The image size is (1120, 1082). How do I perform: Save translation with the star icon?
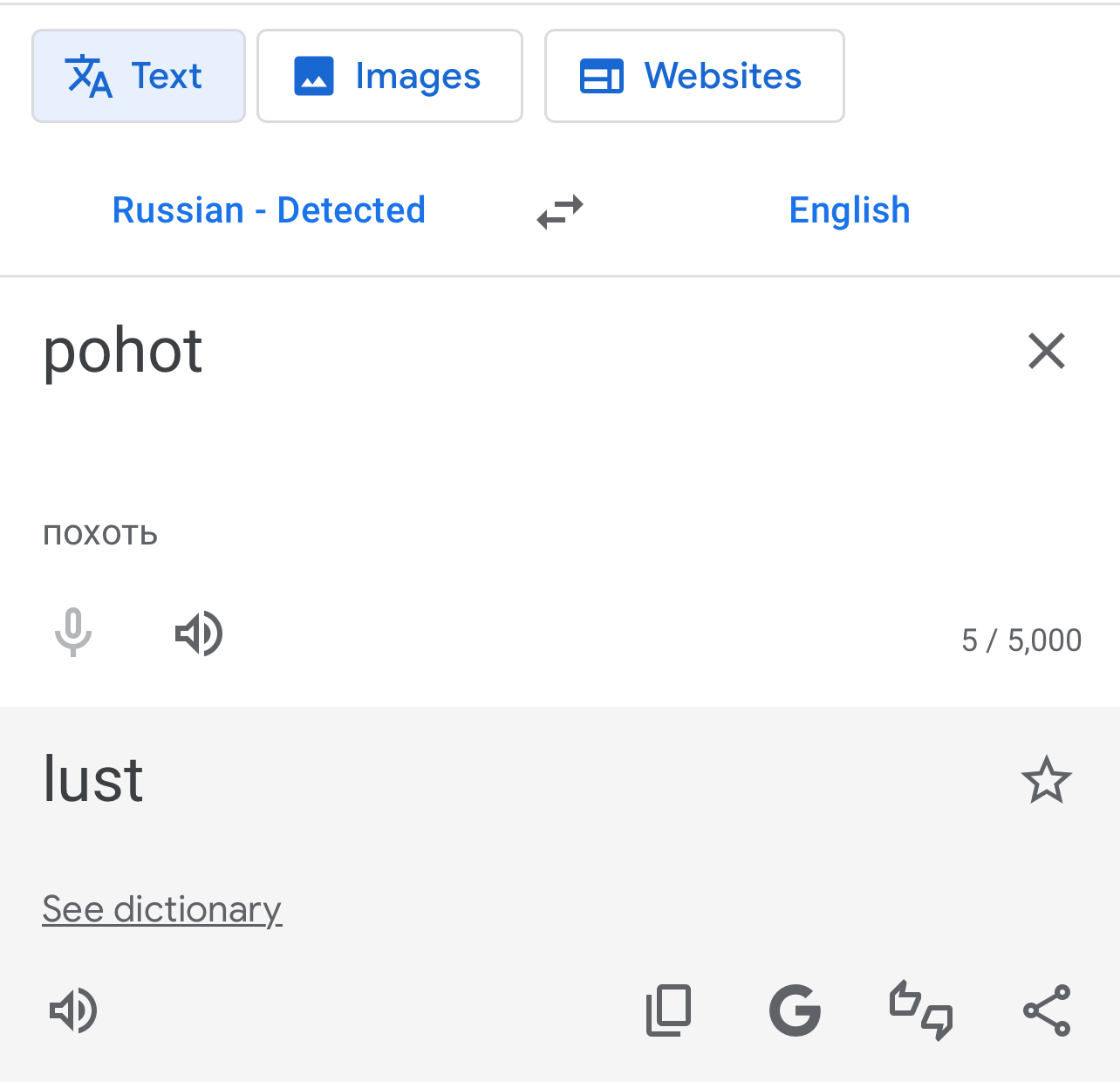1045,780
